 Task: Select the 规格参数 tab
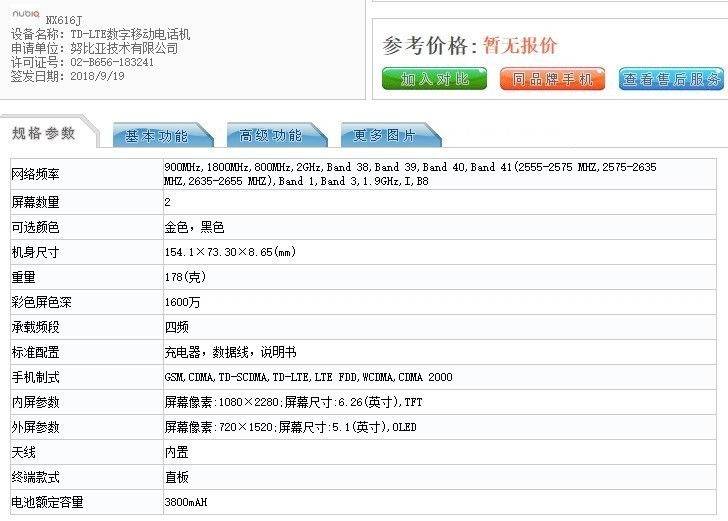coord(44,133)
